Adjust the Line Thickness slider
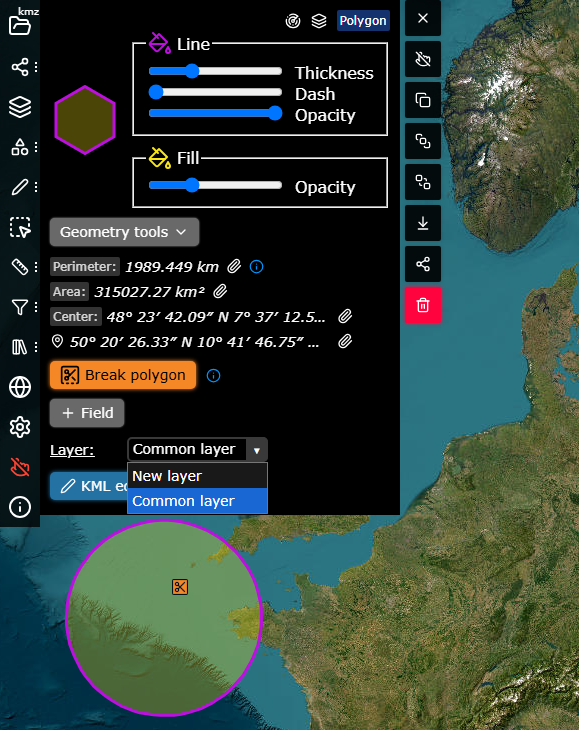The height and width of the screenshot is (730, 579). (215, 71)
